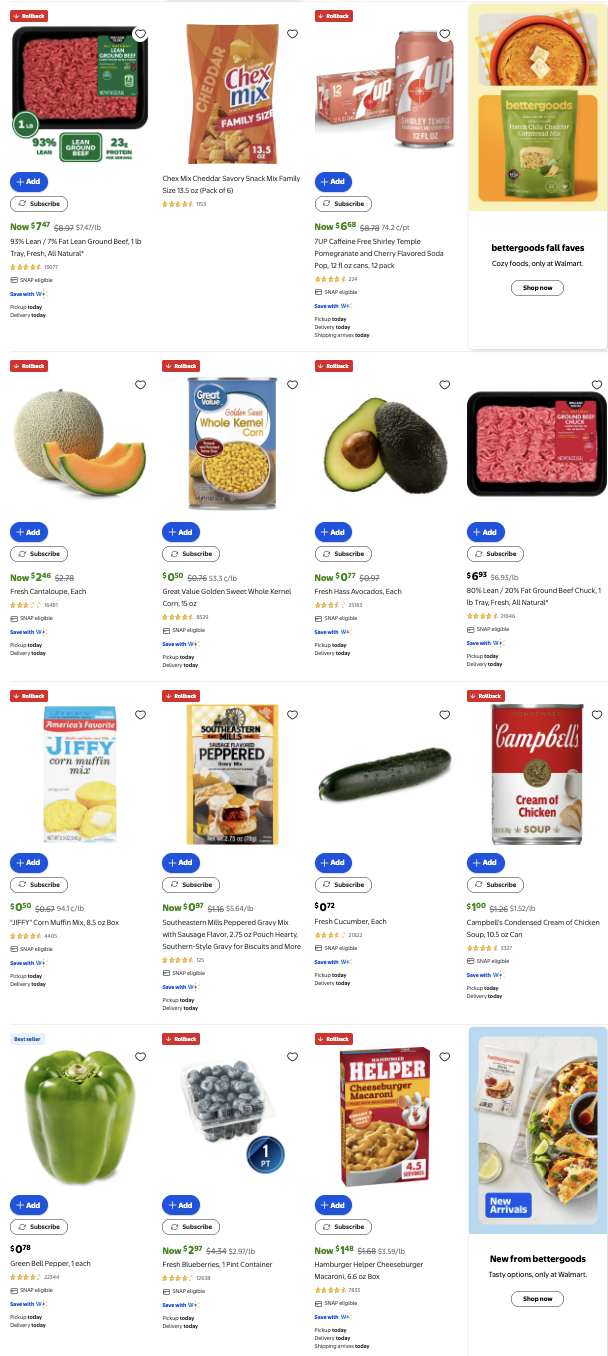This screenshot has height=1356, width=608.
Task: Favorite the JIFFY Corn Muffin Mix
Action: coord(140,715)
